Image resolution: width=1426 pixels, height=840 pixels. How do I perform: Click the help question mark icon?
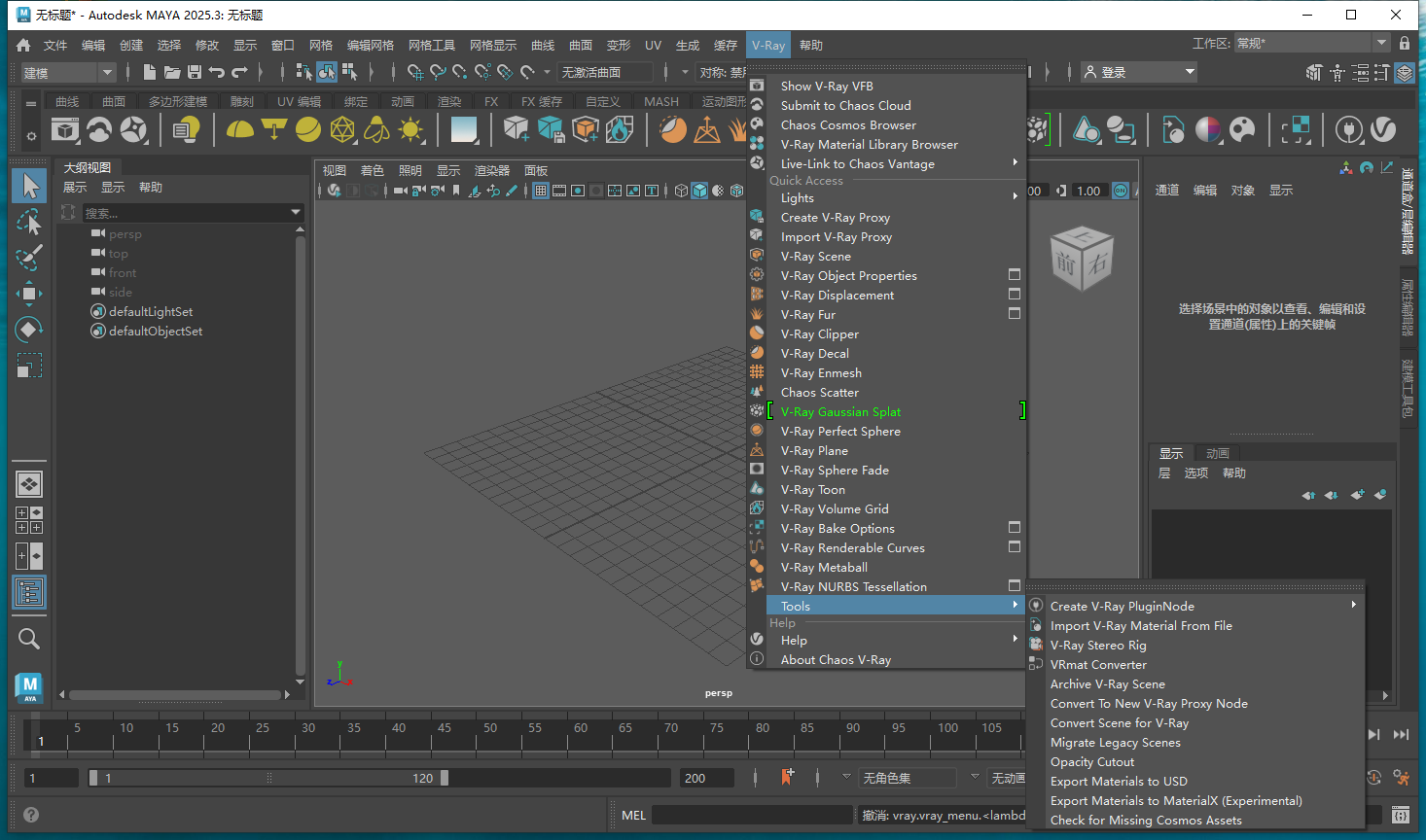click(x=31, y=815)
